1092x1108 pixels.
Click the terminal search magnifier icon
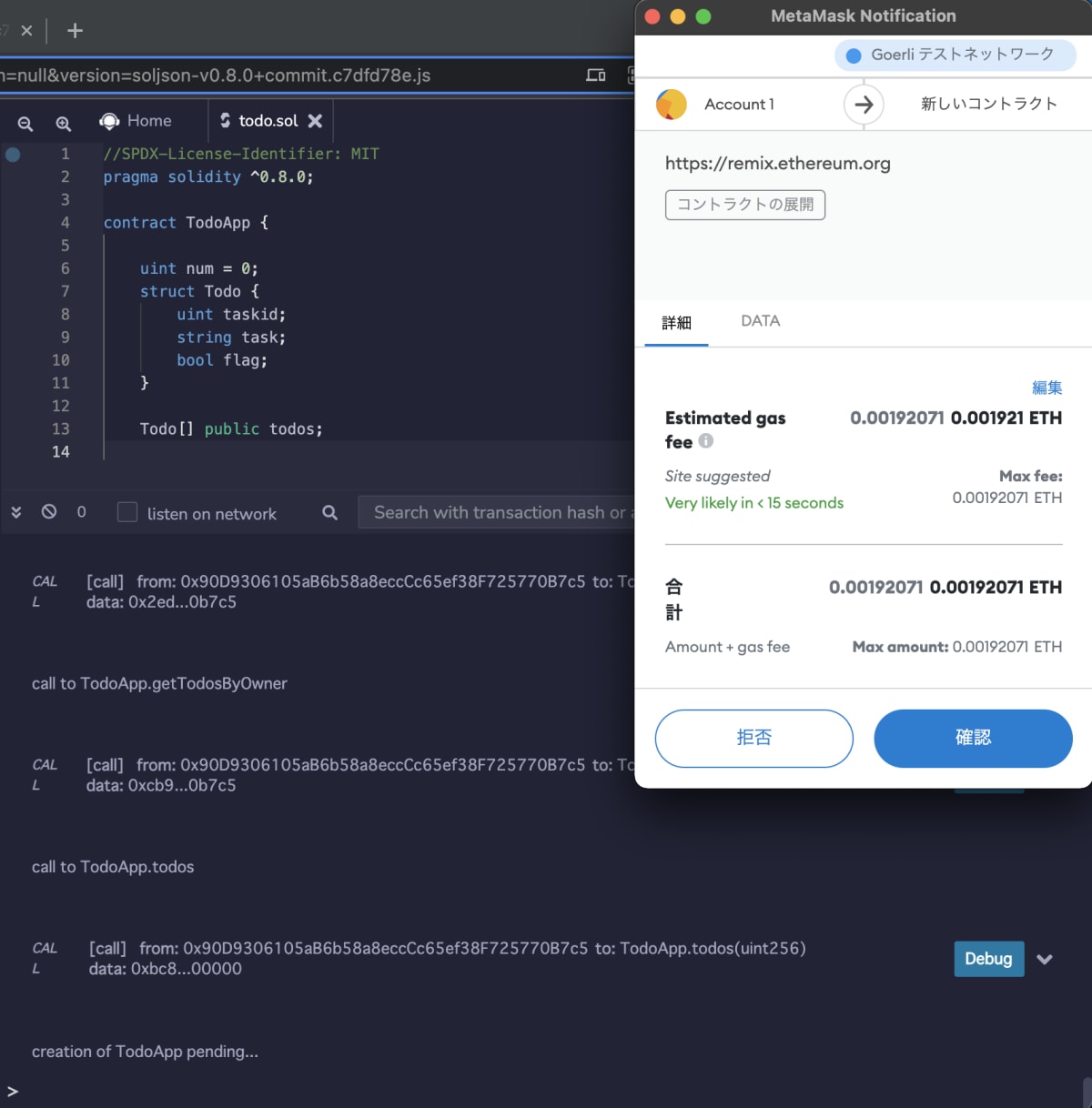[330, 513]
